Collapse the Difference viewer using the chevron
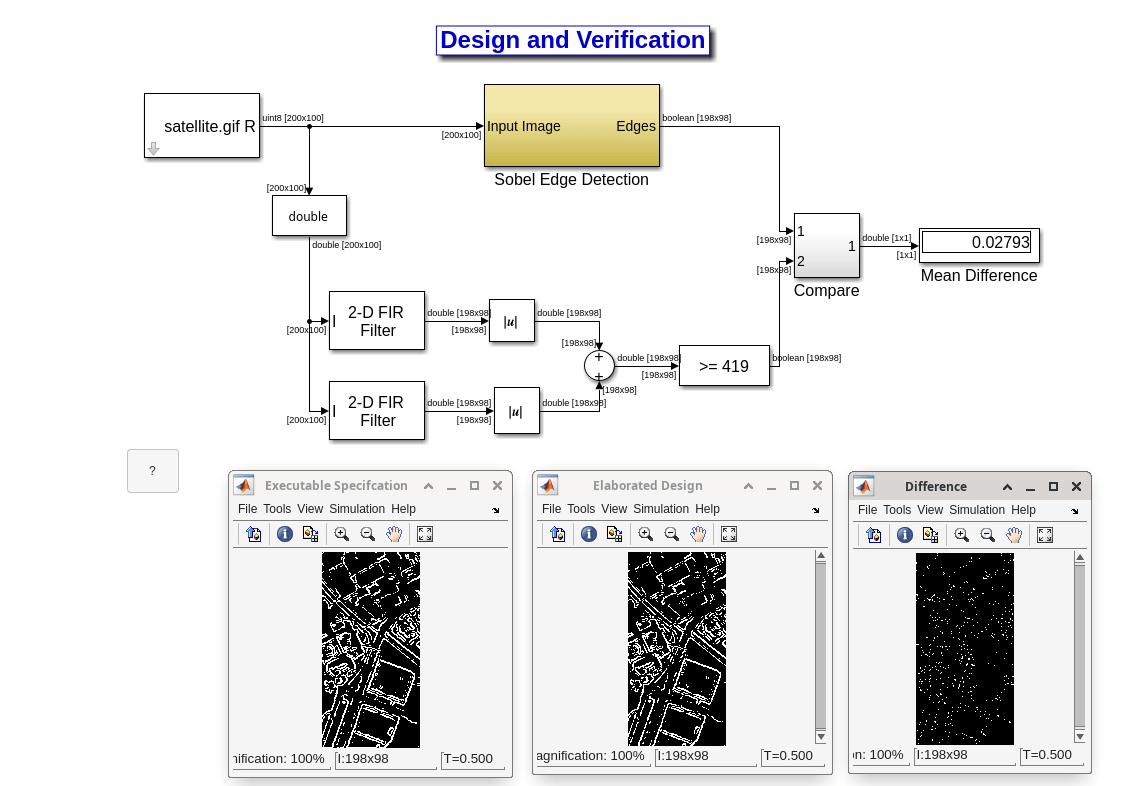The height and width of the screenshot is (786, 1141). click(x=1008, y=486)
